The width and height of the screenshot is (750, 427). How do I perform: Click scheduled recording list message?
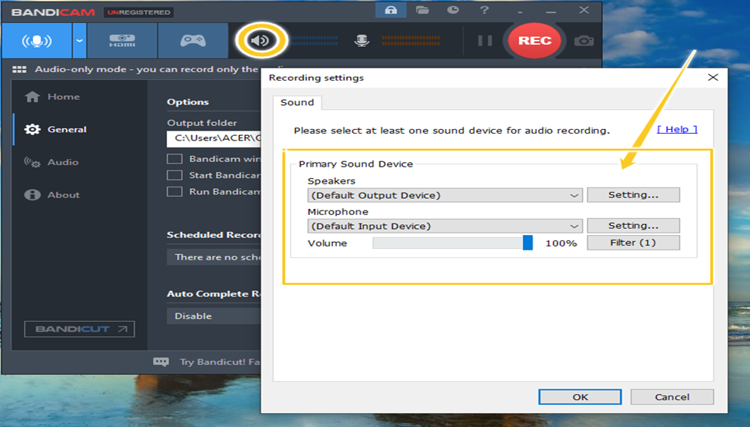tap(213, 257)
